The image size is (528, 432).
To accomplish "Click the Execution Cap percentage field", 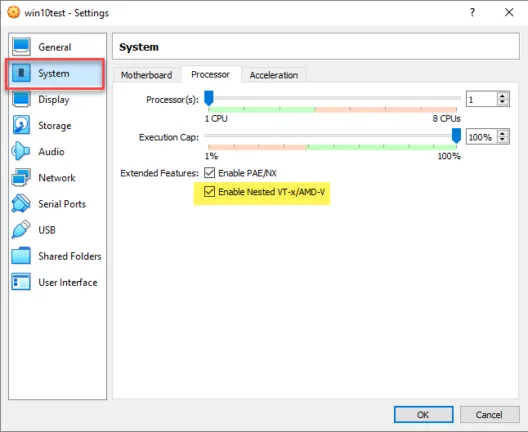I will click(x=482, y=137).
